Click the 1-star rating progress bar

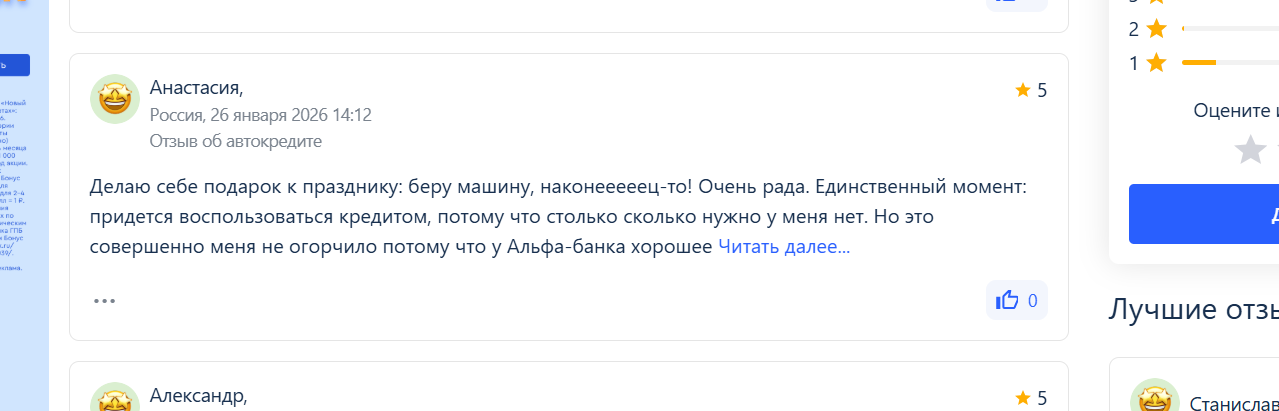tap(1230, 63)
